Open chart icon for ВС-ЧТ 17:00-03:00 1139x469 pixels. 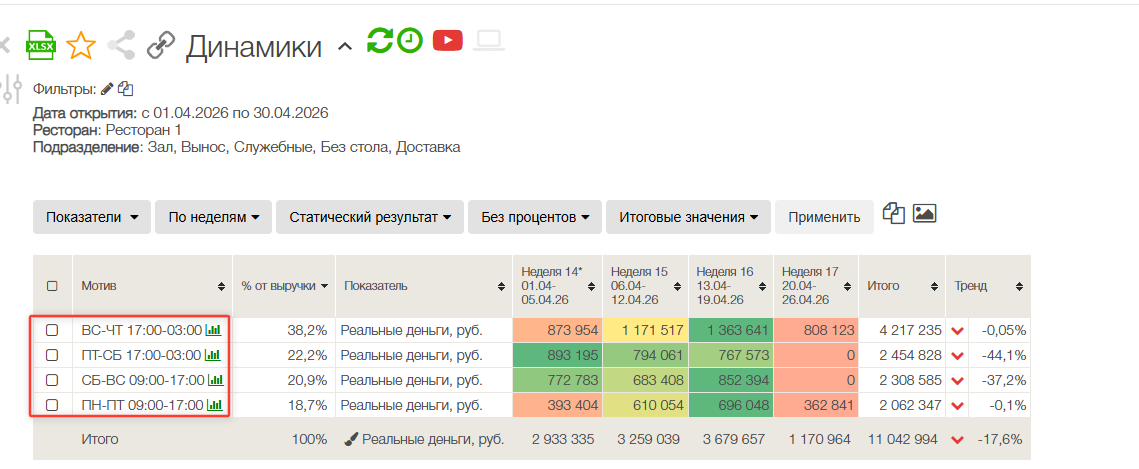click(x=214, y=330)
